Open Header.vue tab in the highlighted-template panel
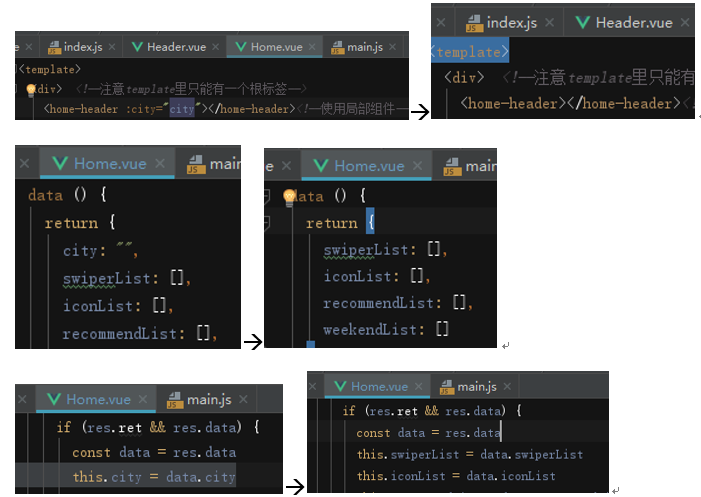Screen dimensions: 701x497 [624, 23]
